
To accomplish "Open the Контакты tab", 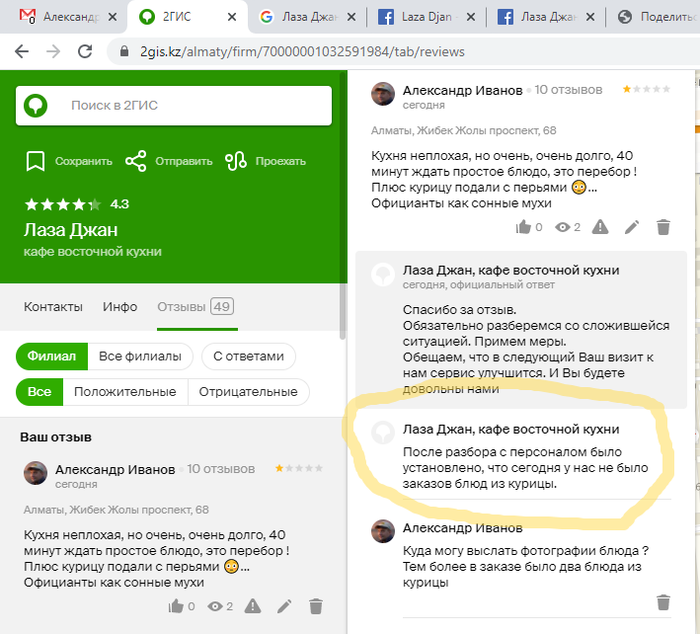I will click(53, 306).
